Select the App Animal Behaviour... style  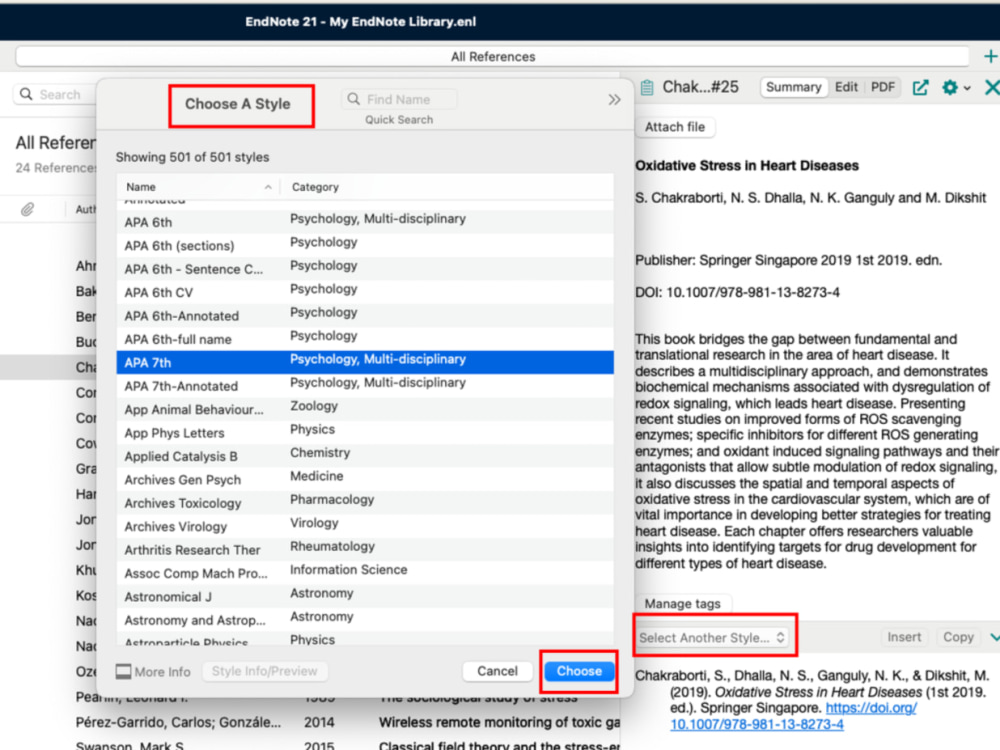[x=365, y=409]
